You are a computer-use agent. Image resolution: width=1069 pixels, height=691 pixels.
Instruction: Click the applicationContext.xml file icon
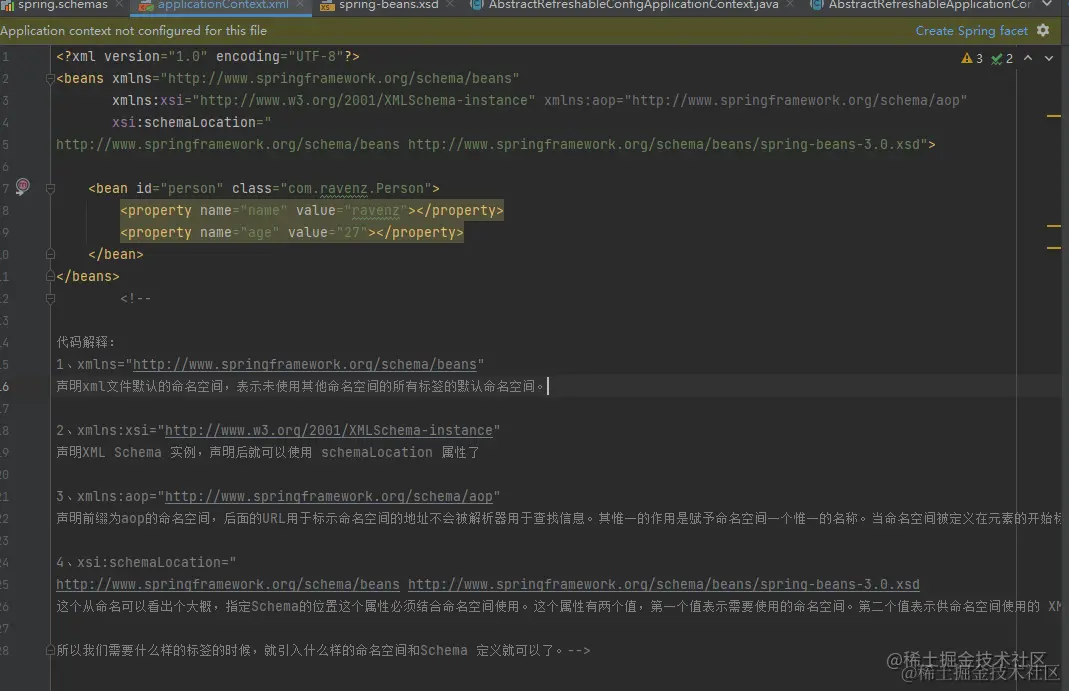point(147,5)
